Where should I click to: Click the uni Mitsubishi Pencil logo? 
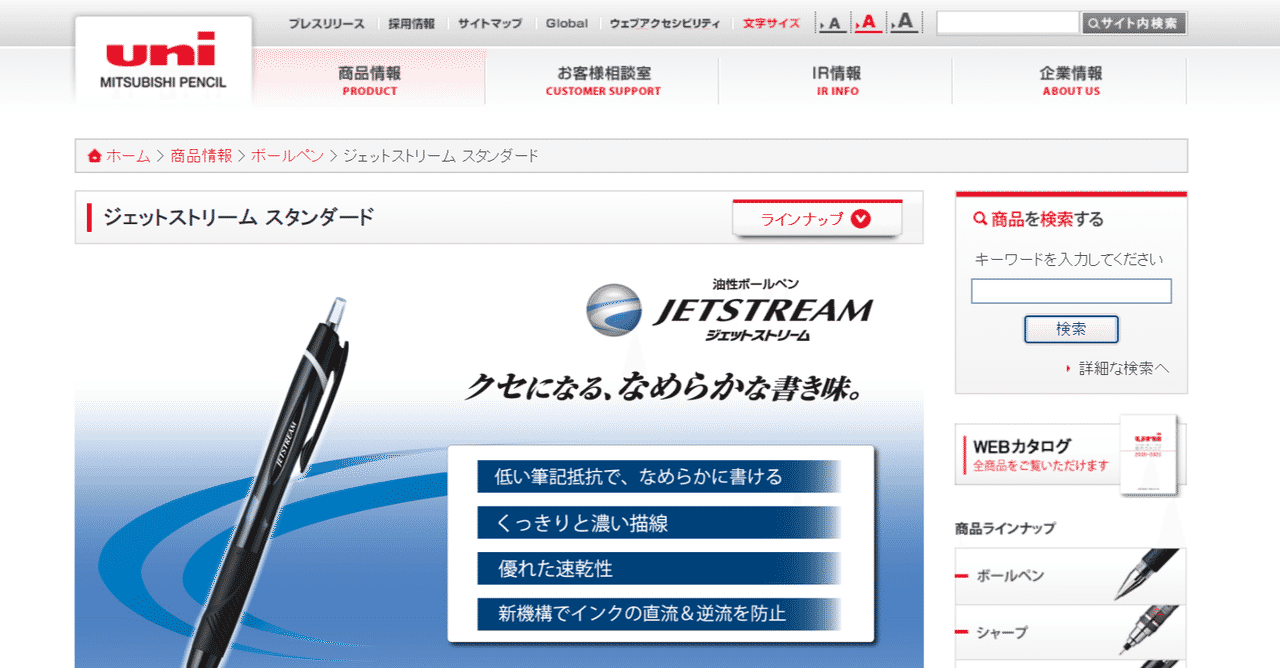pyautogui.click(x=163, y=61)
